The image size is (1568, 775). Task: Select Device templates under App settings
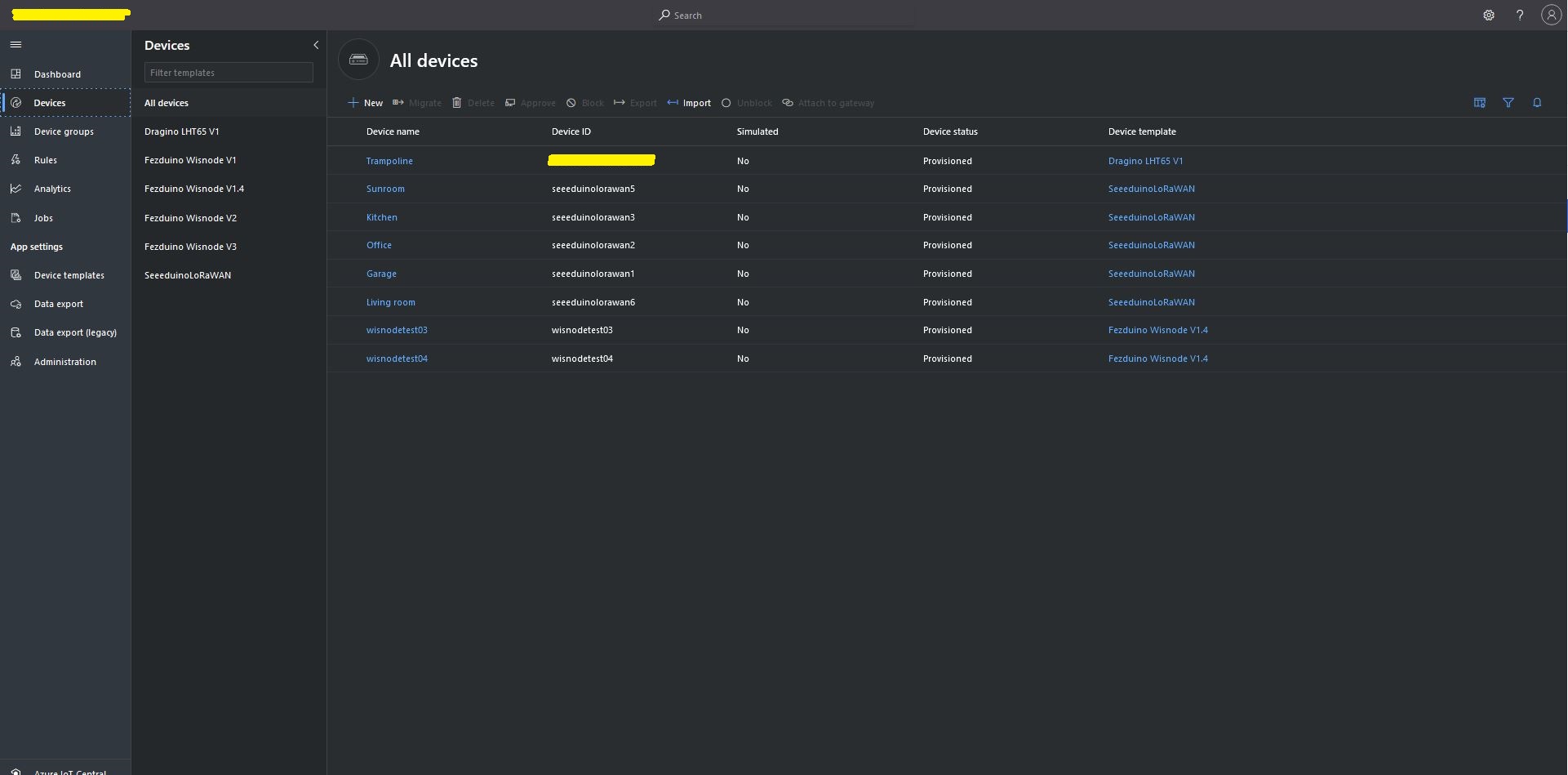click(x=69, y=275)
